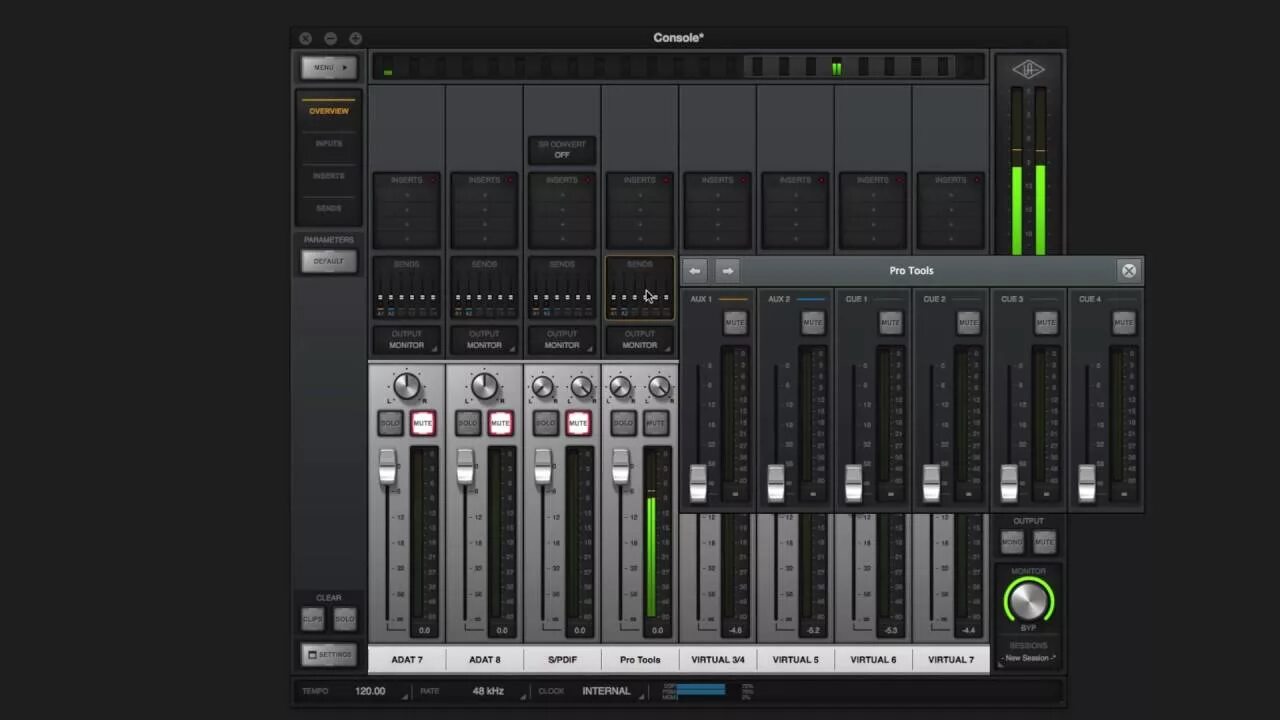This screenshot has width=1280, height=720.
Task: Switch to the OVERVIEW view
Action: click(x=329, y=111)
